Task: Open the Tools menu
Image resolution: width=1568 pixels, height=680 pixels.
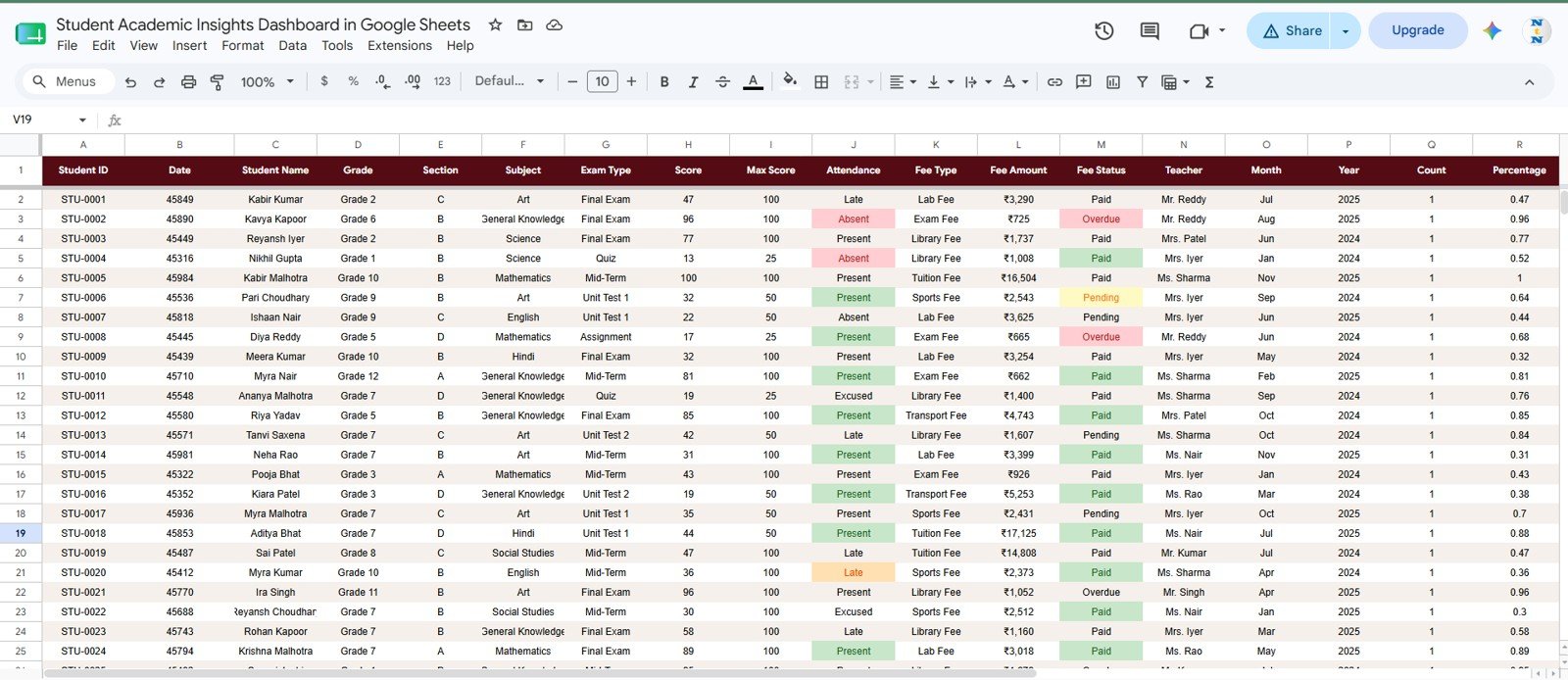Action: point(337,45)
